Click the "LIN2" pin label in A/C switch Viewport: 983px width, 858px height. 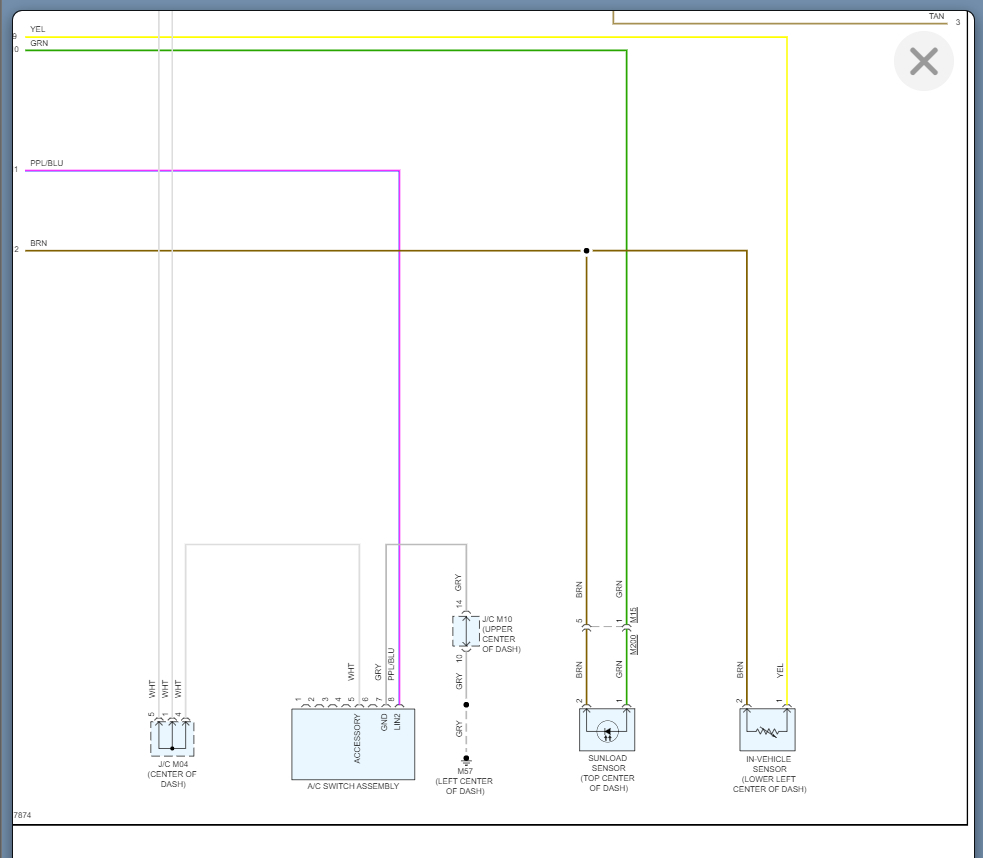tap(397, 722)
